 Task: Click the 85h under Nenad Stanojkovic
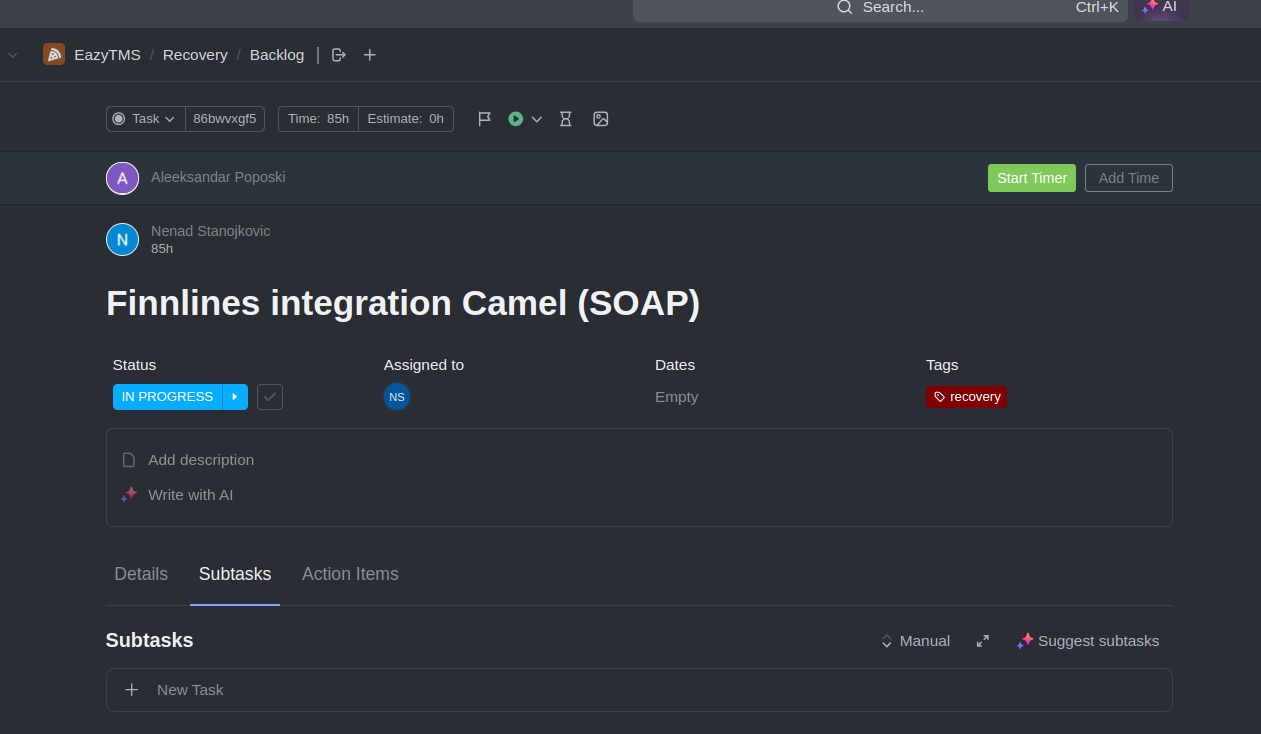point(162,249)
